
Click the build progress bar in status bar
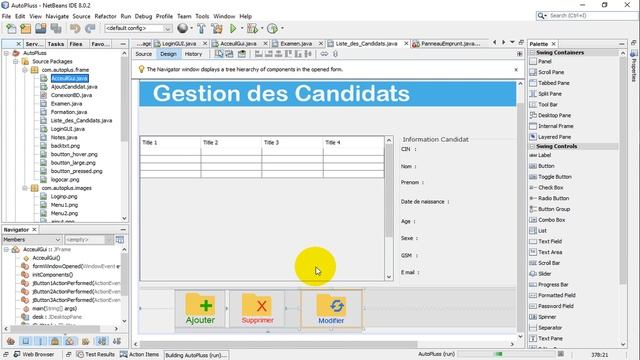506,354
